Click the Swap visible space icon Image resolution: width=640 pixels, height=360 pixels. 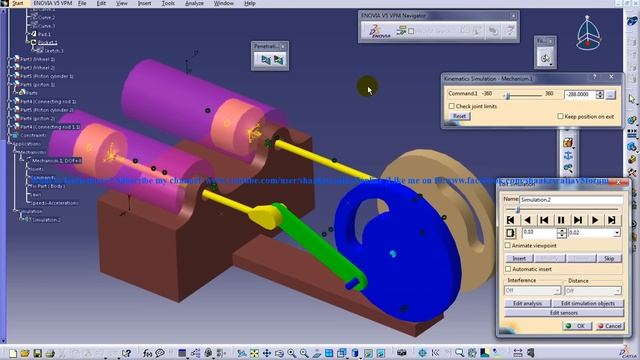click(x=380, y=353)
